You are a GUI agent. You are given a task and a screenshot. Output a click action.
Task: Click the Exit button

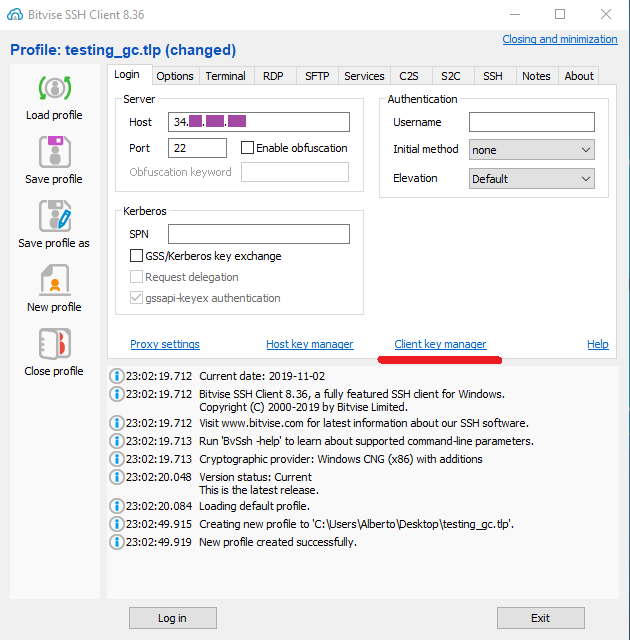point(541,618)
